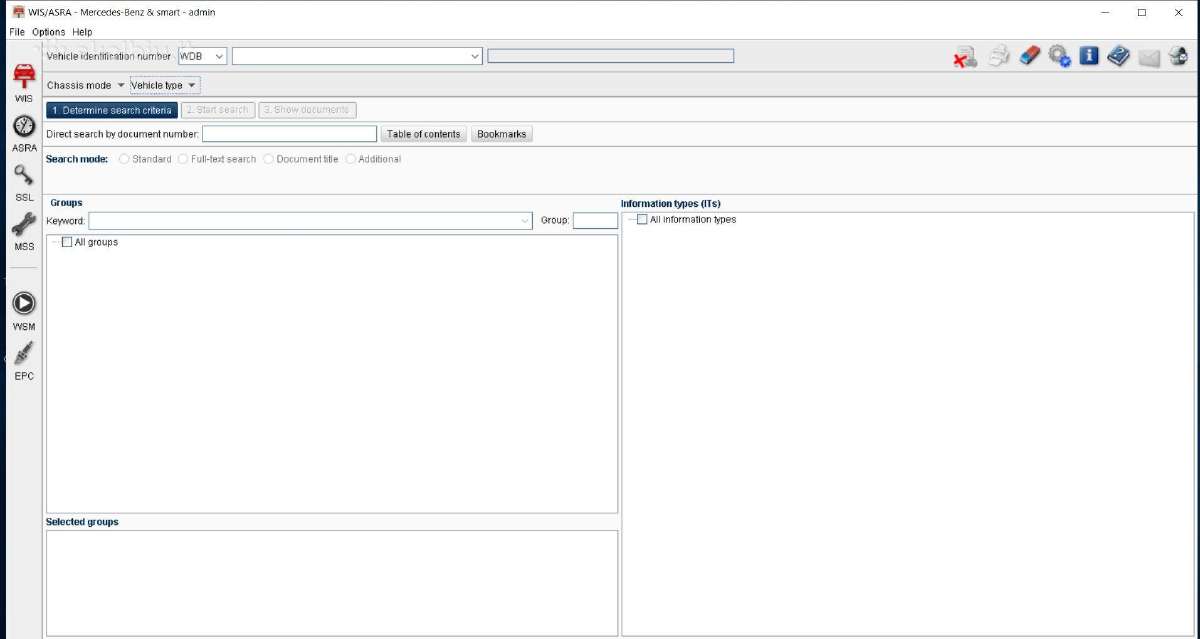Open the File menu
This screenshot has width=1200, height=639.
point(17,32)
